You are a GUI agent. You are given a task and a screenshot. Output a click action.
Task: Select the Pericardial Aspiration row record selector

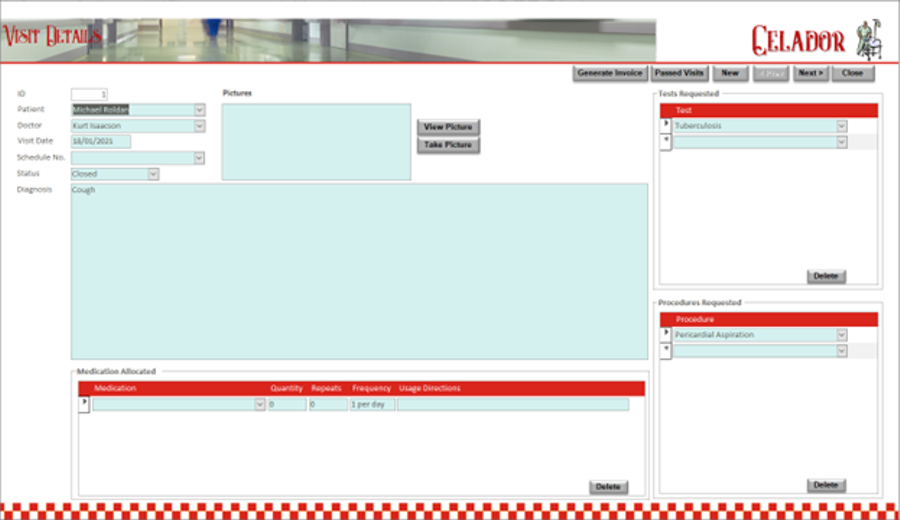click(666, 334)
